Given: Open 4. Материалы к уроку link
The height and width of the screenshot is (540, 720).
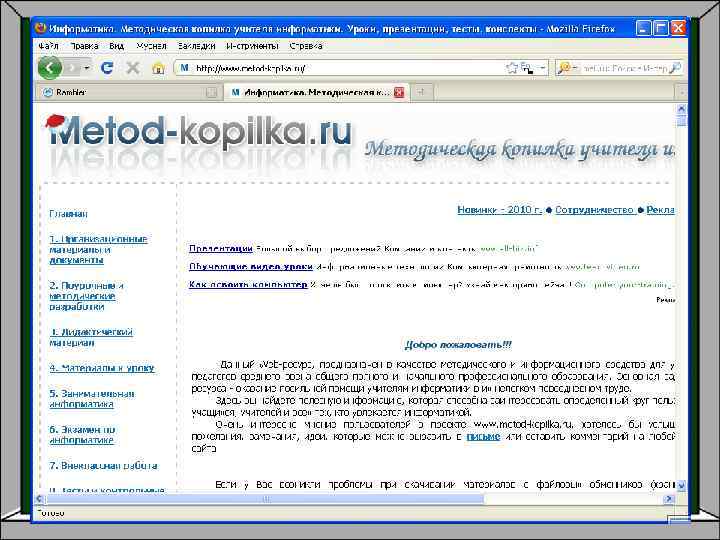Looking at the screenshot, I should coord(102,368).
